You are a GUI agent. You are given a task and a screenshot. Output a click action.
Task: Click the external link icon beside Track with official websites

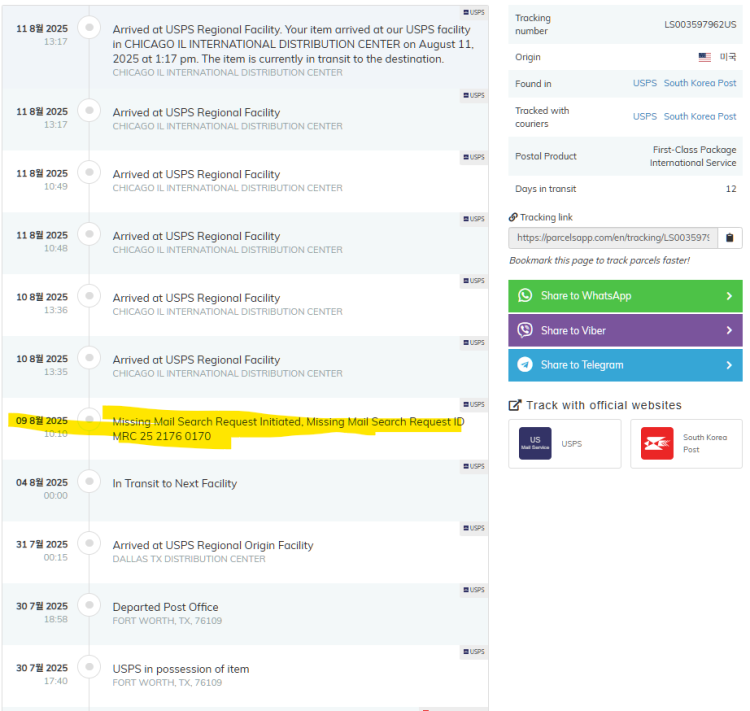(514, 405)
